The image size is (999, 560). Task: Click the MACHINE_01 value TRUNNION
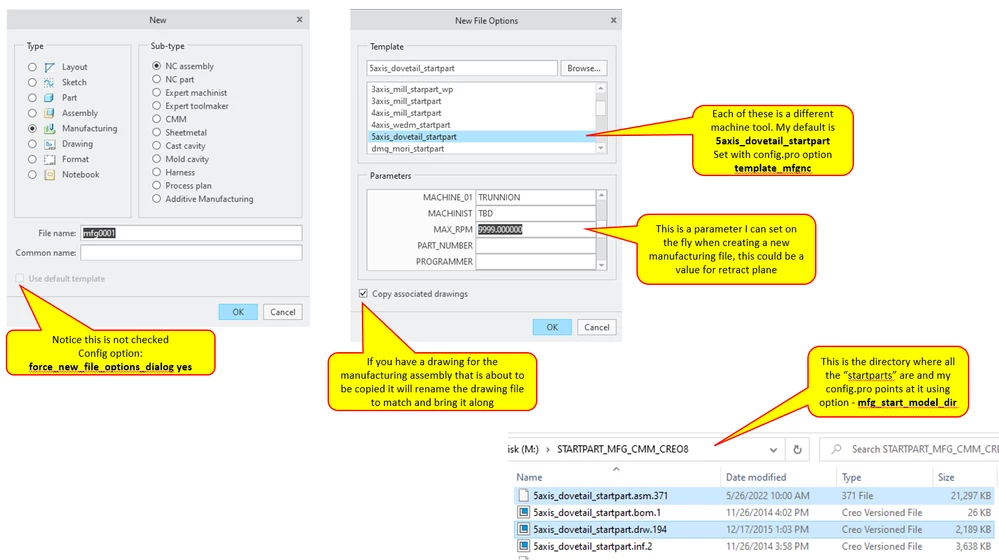coord(535,197)
